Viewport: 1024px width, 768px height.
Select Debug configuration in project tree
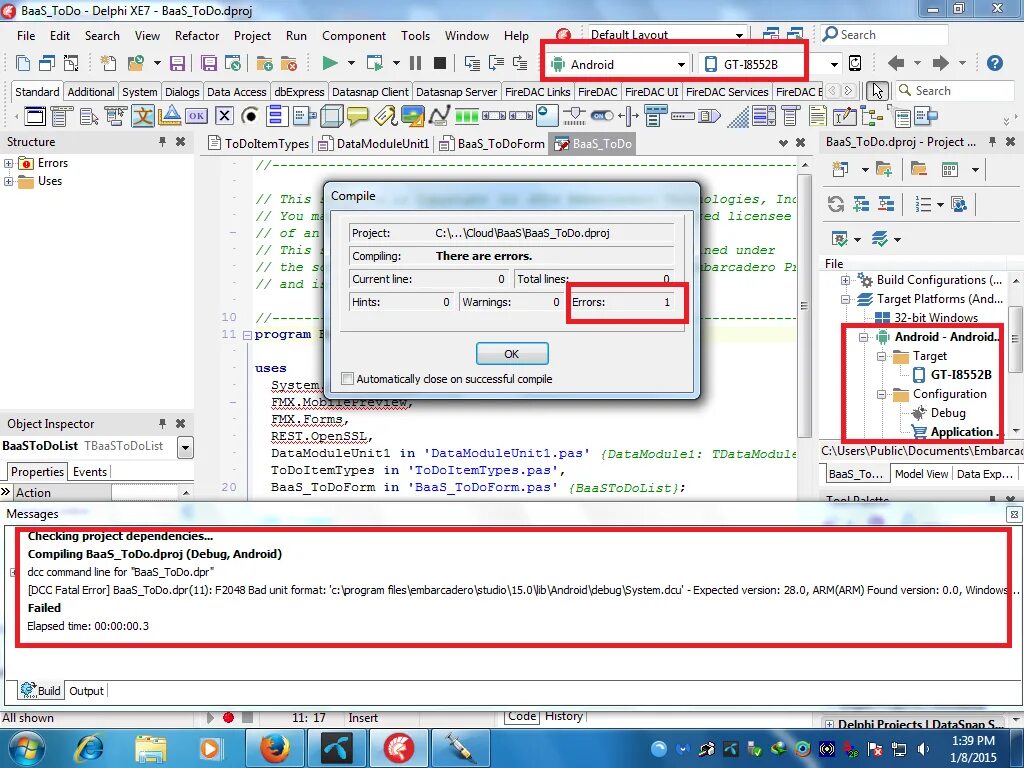[x=948, y=413]
